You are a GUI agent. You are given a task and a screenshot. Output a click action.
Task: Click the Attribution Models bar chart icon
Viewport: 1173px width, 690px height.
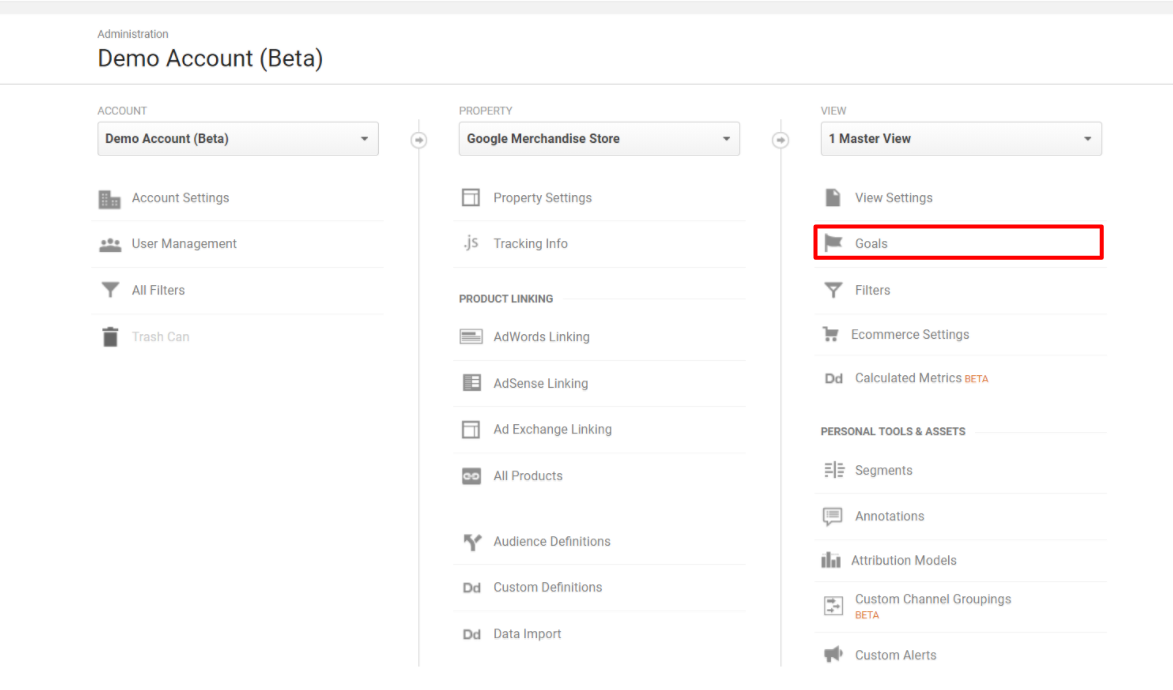pos(830,560)
